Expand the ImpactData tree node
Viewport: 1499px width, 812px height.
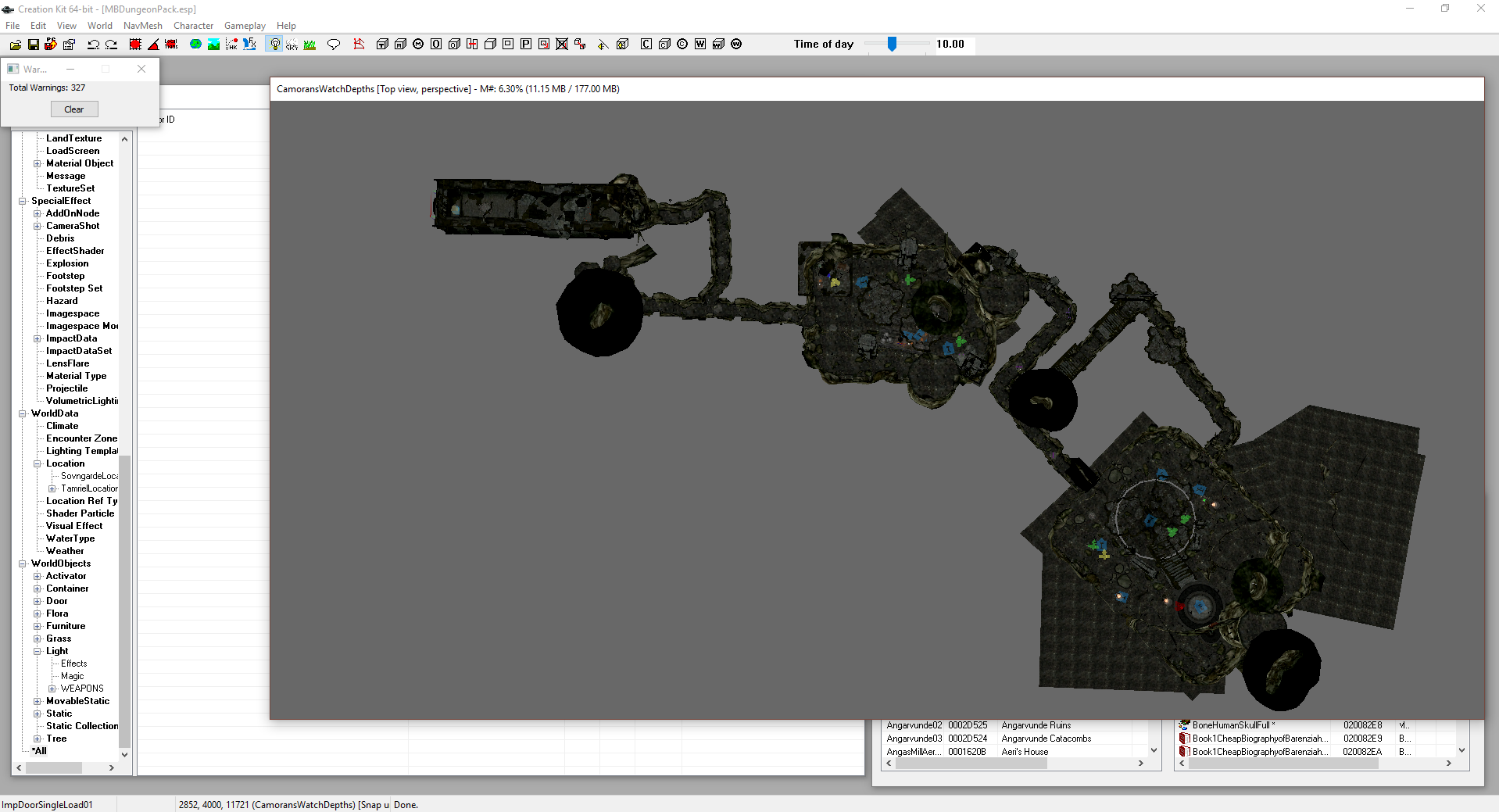(x=38, y=338)
